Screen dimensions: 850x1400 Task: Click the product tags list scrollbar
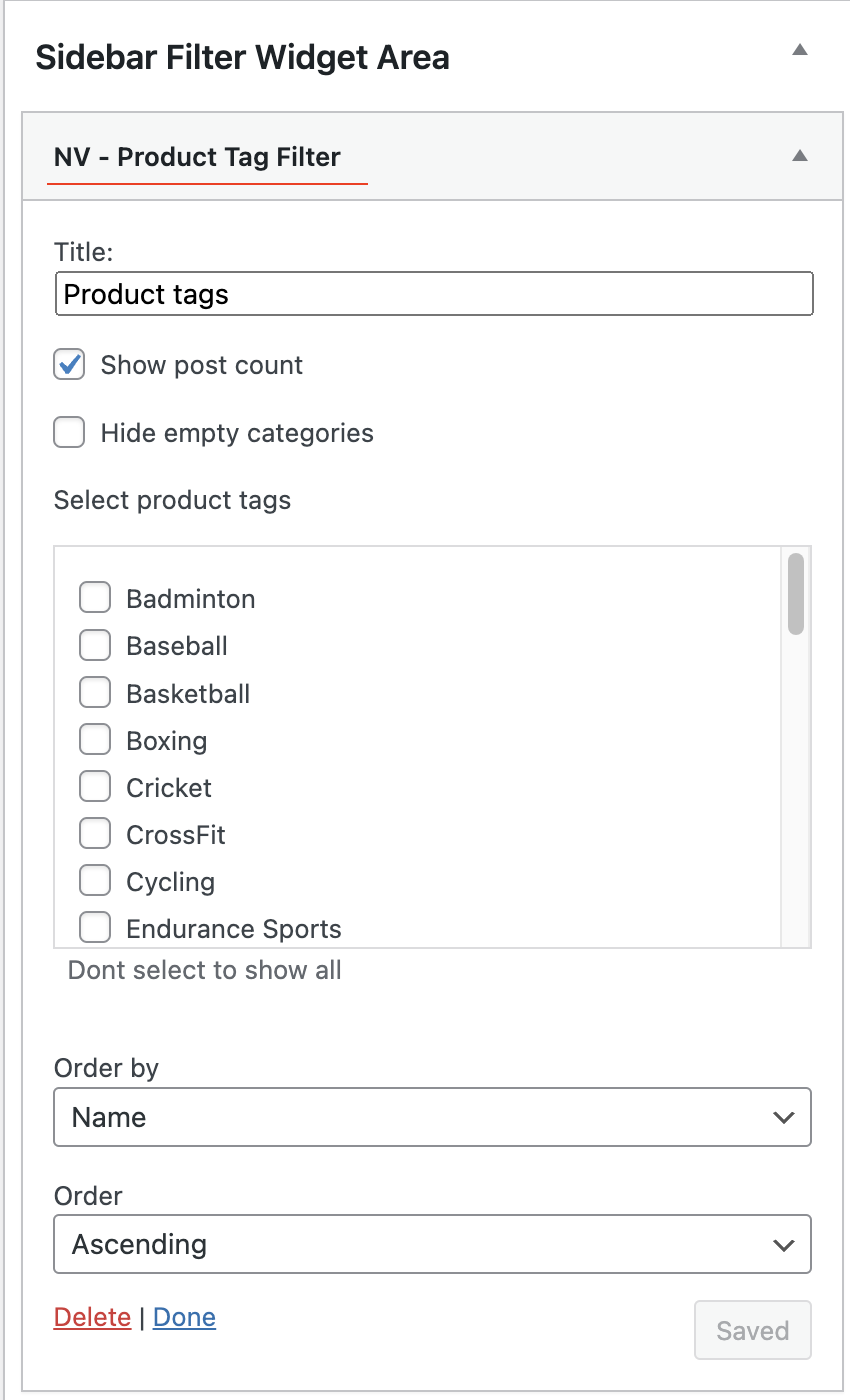coord(796,594)
